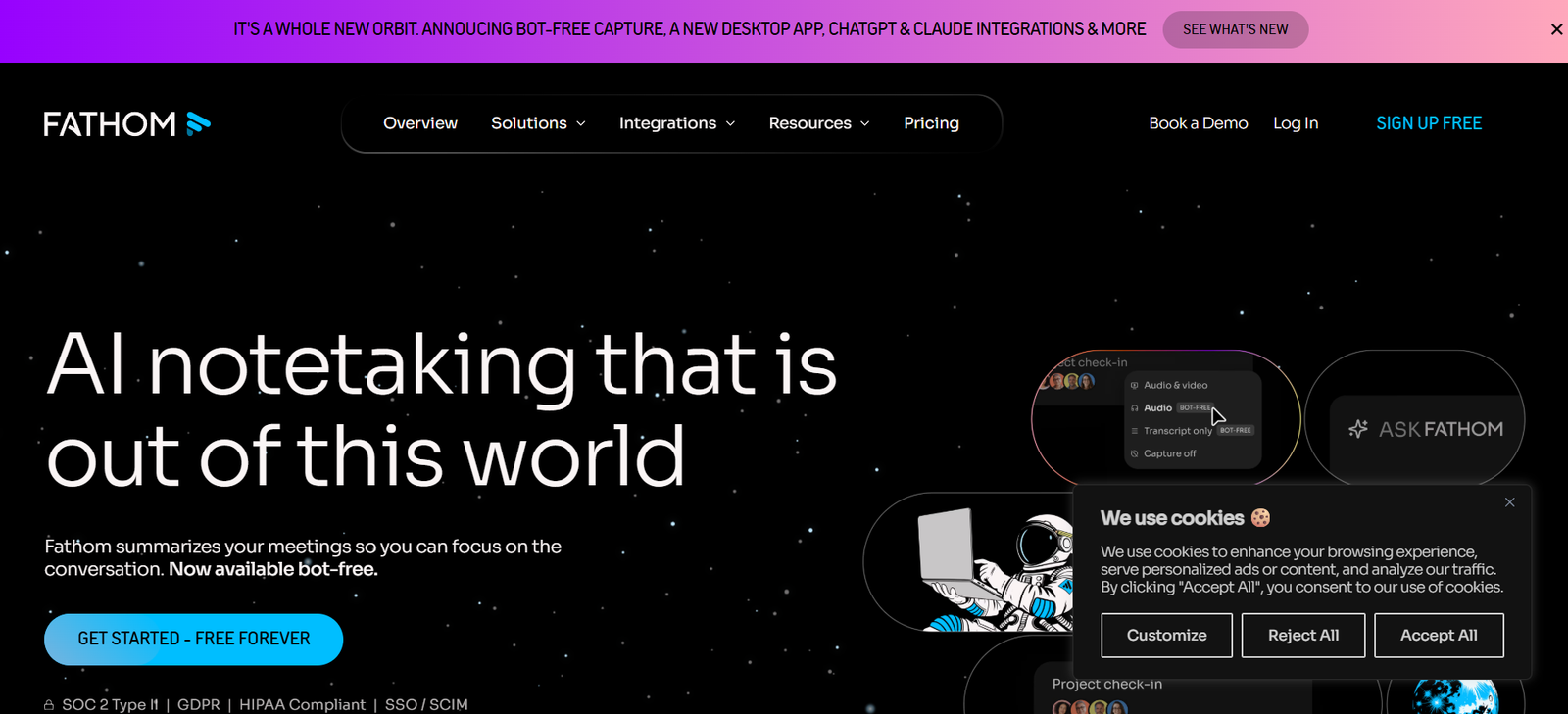1568x714 pixels.
Task: Click the Ask Fathom sparkle icon
Action: [x=1358, y=429]
